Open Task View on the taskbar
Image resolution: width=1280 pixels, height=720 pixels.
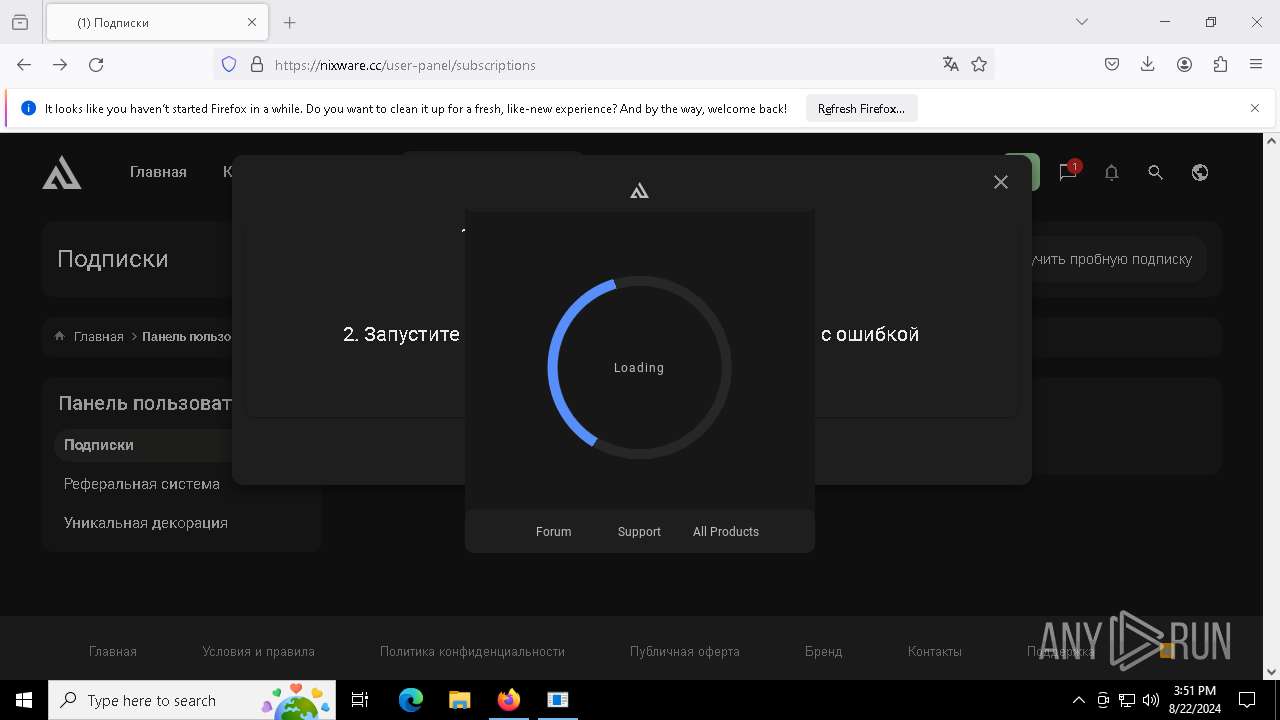tap(360, 700)
